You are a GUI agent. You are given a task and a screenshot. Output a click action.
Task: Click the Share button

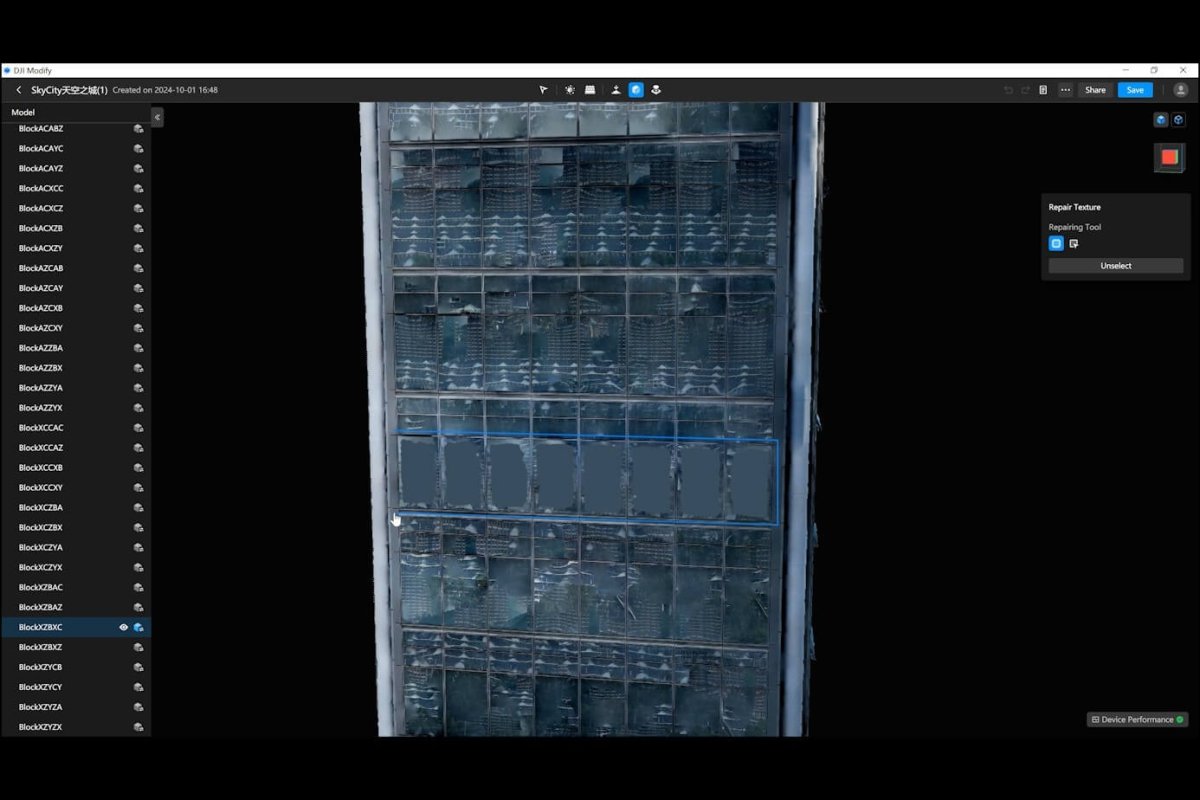(1096, 90)
